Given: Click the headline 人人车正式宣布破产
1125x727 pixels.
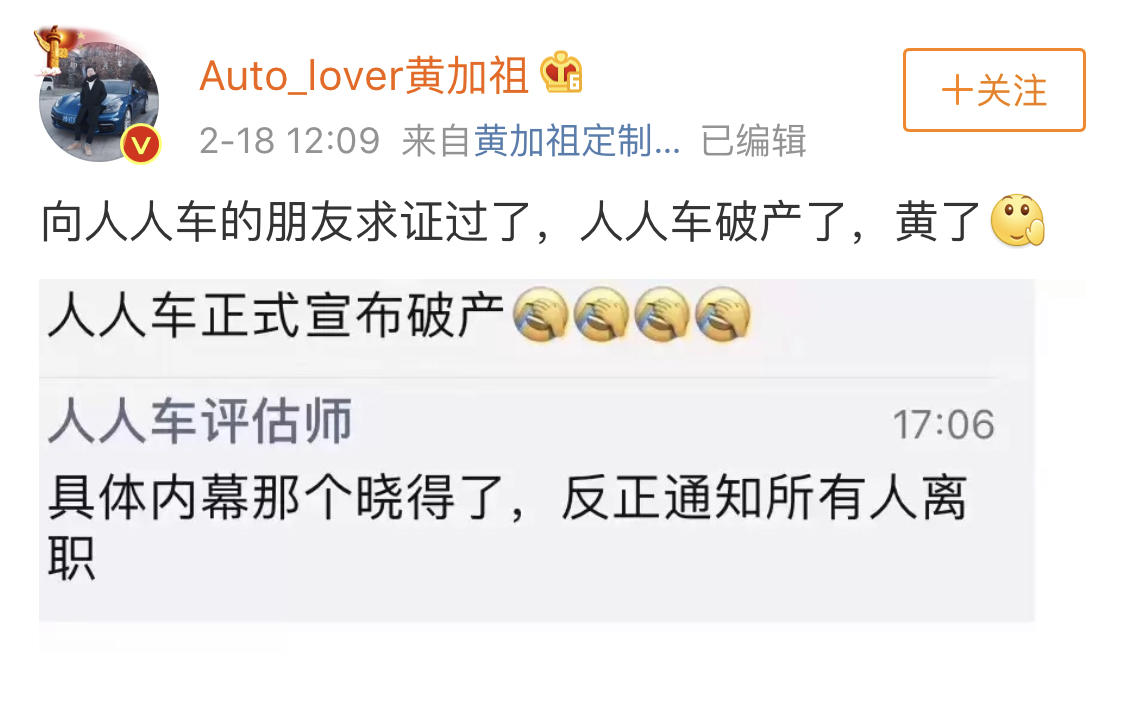Looking at the screenshot, I should click(x=276, y=315).
